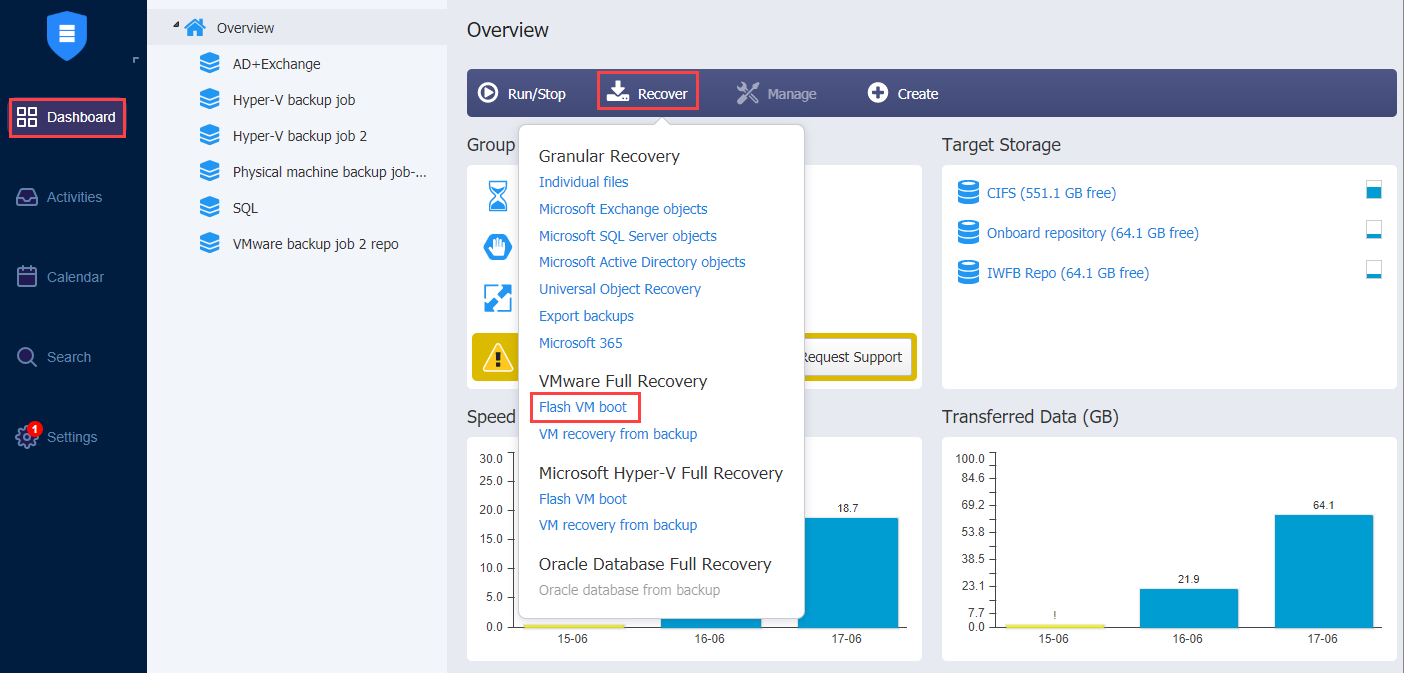Click the hourglass icon in Group panel
Image resolution: width=1404 pixels, height=673 pixels.
tap(498, 195)
